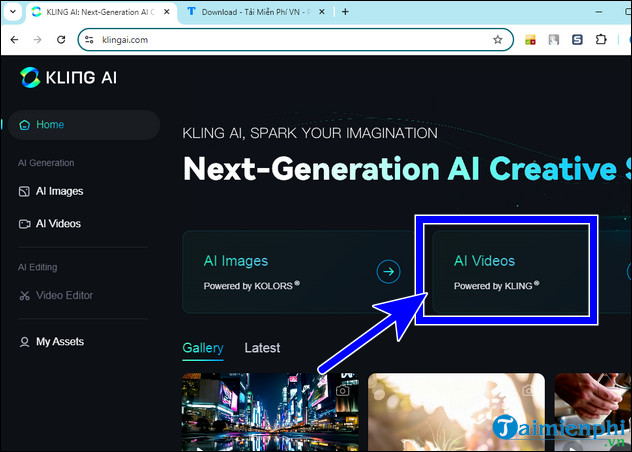Select the Gallery tab

203,348
